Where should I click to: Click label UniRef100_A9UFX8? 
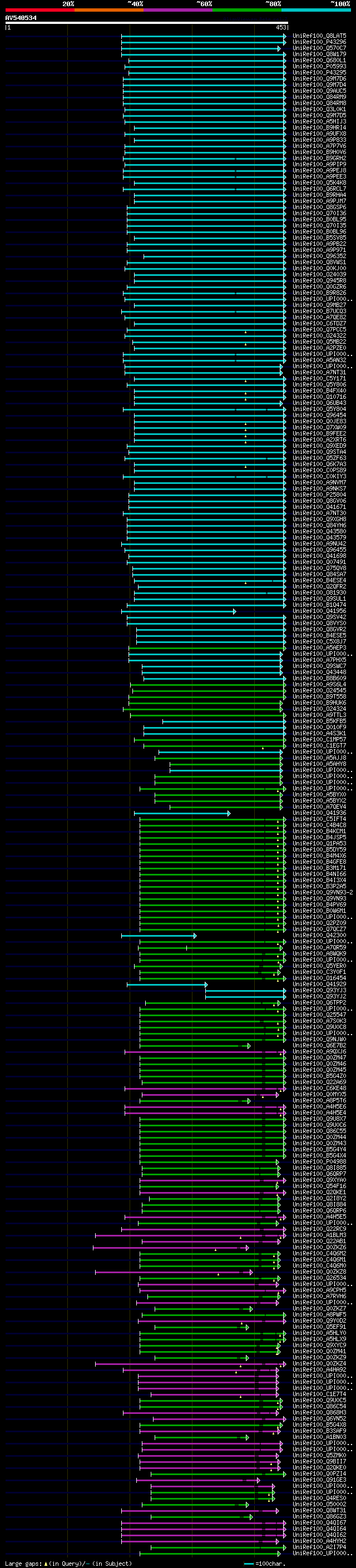[319, 133]
